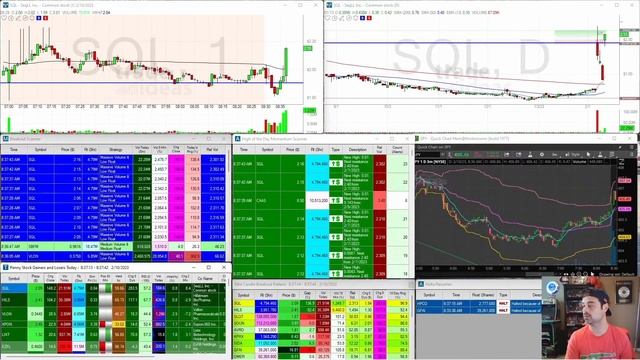
Task: Open the symbol dropdown arrow in SPY quick chart
Action: 443,155
